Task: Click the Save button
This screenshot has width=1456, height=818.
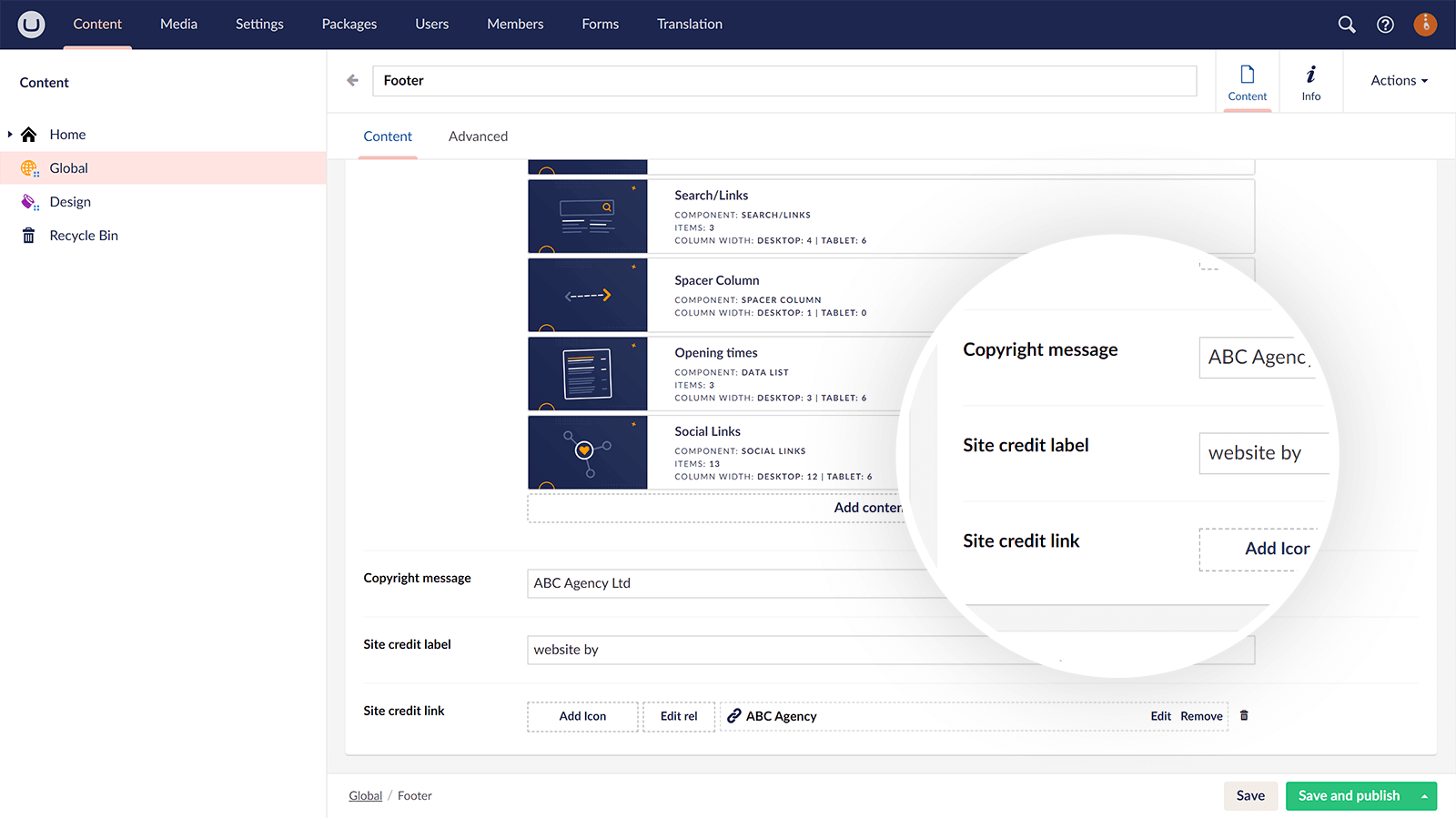Action: [1250, 796]
